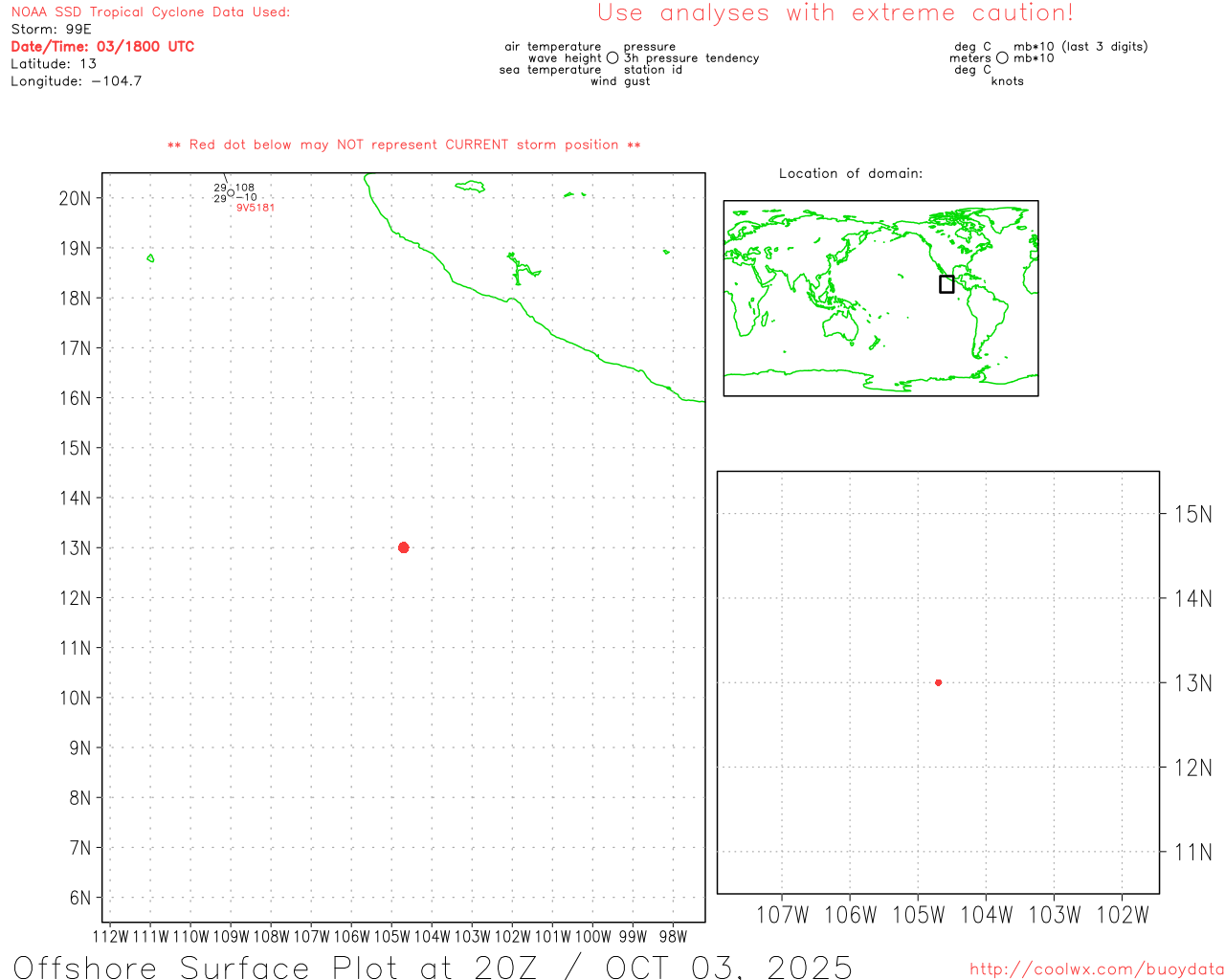Select the Storm: 99E label
1225x980 pixels.
tap(51, 29)
